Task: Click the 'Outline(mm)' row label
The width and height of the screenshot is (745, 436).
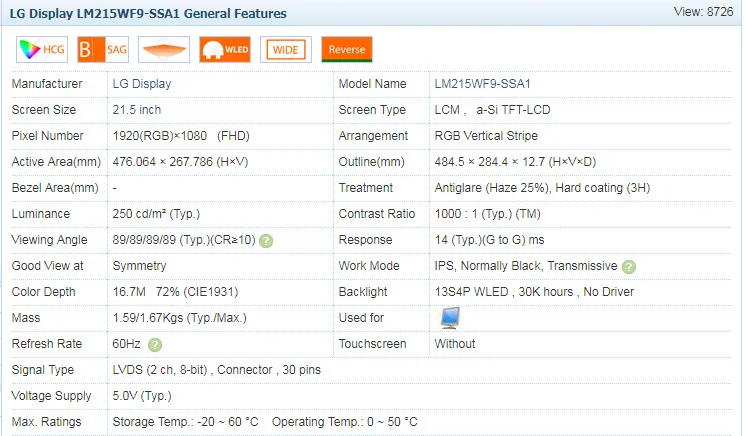Action: tap(372, 162)
